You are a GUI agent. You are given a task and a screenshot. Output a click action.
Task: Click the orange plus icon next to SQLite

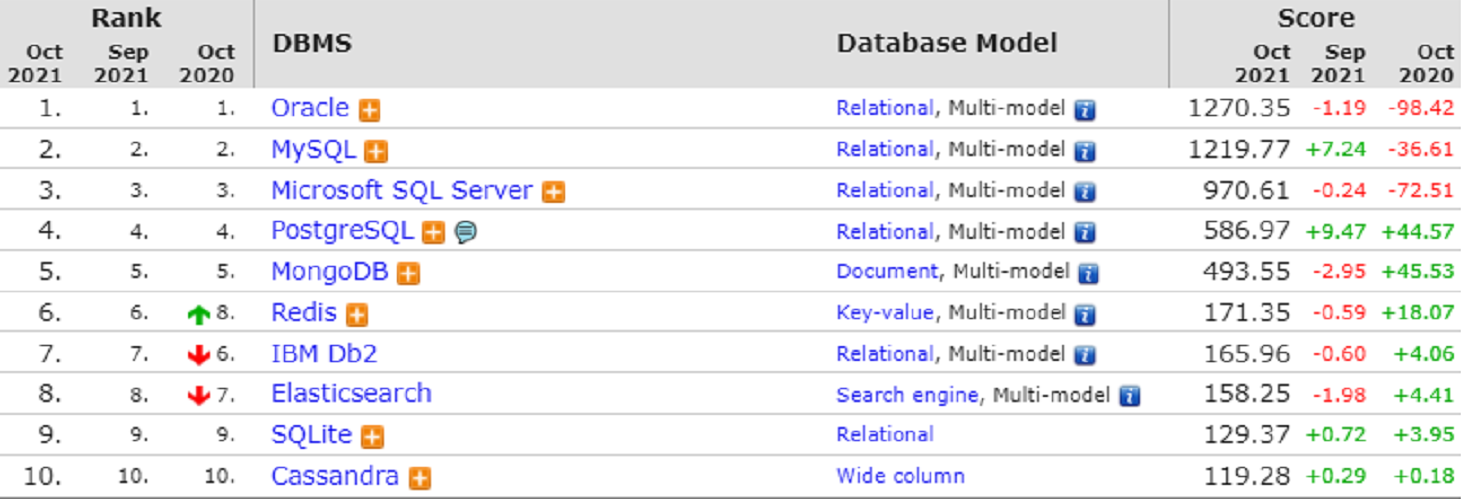tap(373, 437)
